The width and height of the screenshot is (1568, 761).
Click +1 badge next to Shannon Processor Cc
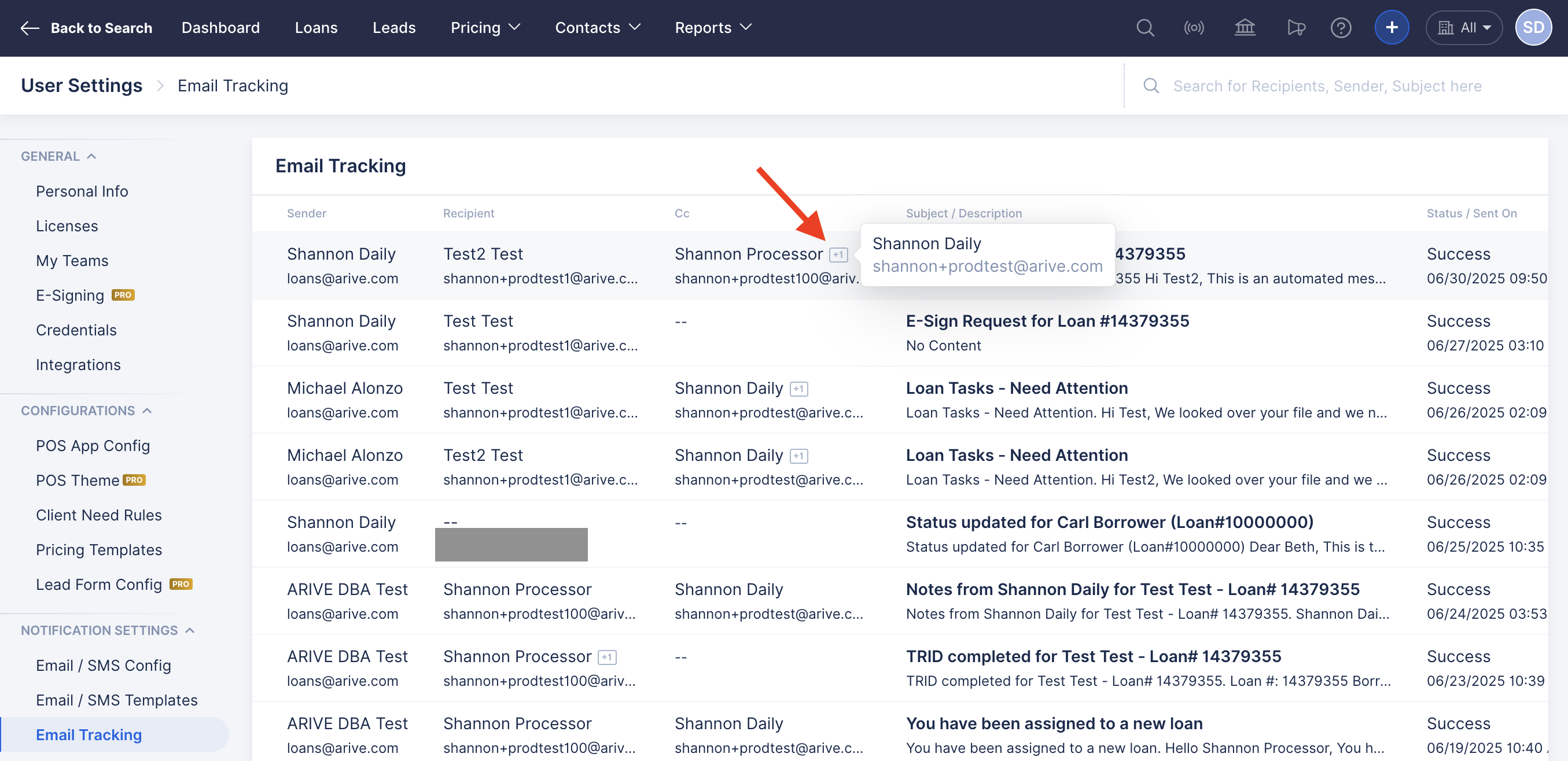[838, 255]
